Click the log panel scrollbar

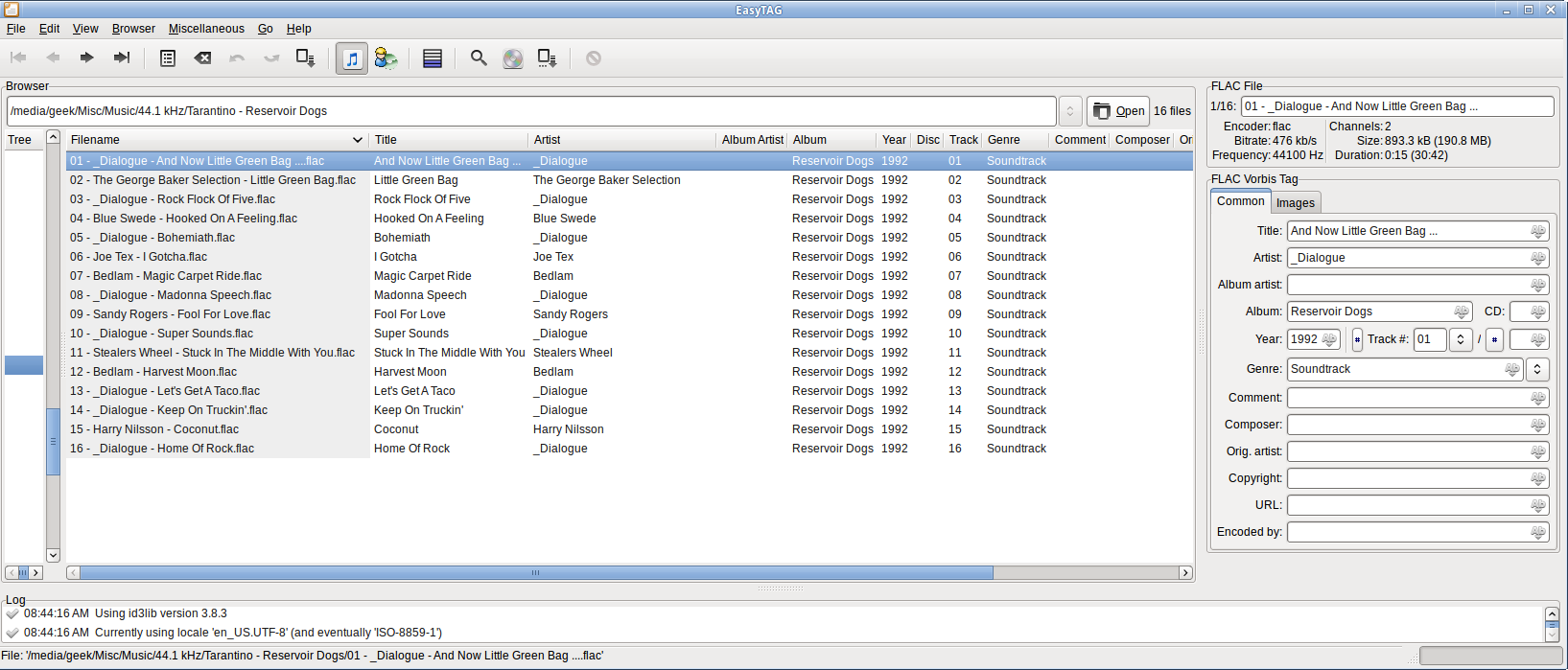tap(1552, 624)
